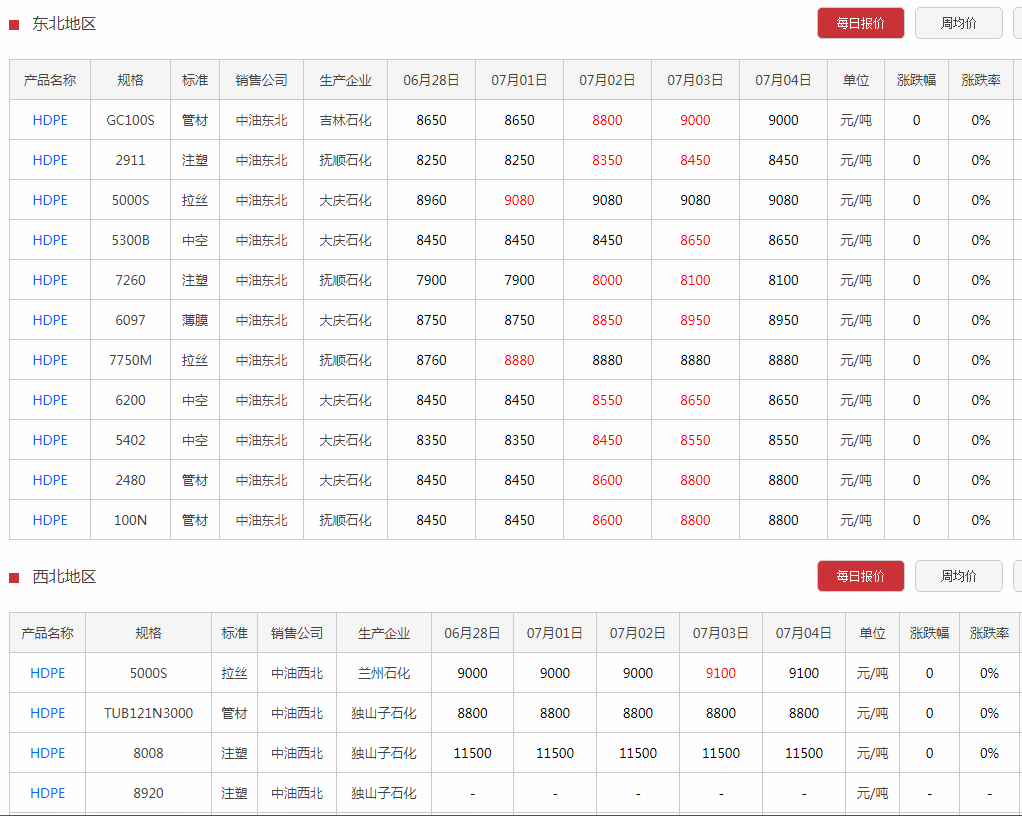Viewport: 1022px width, 816px height.
Task: Select 吉林石化 producer cell
Action: 345,120
